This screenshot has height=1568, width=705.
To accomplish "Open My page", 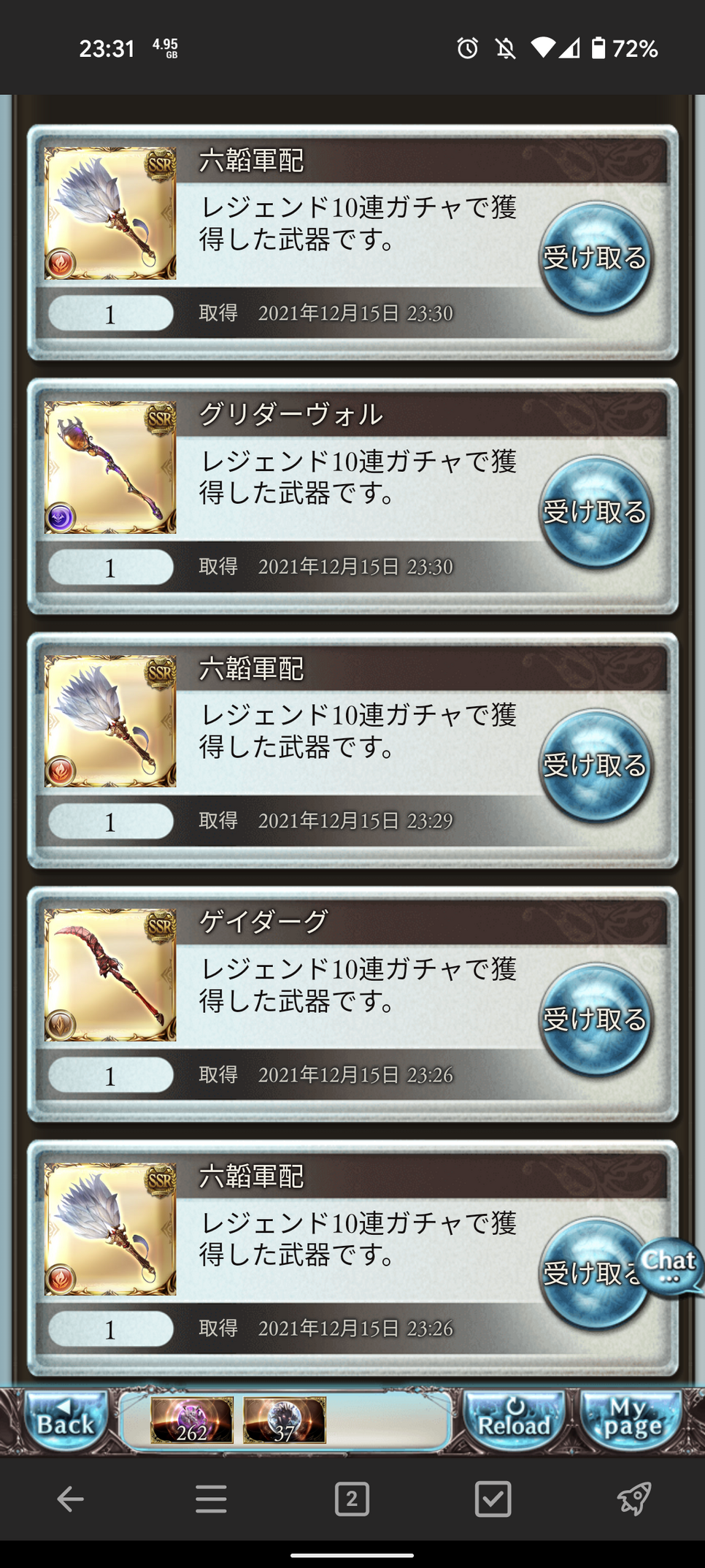I will pyautogui.click(x=632, y=1420).
